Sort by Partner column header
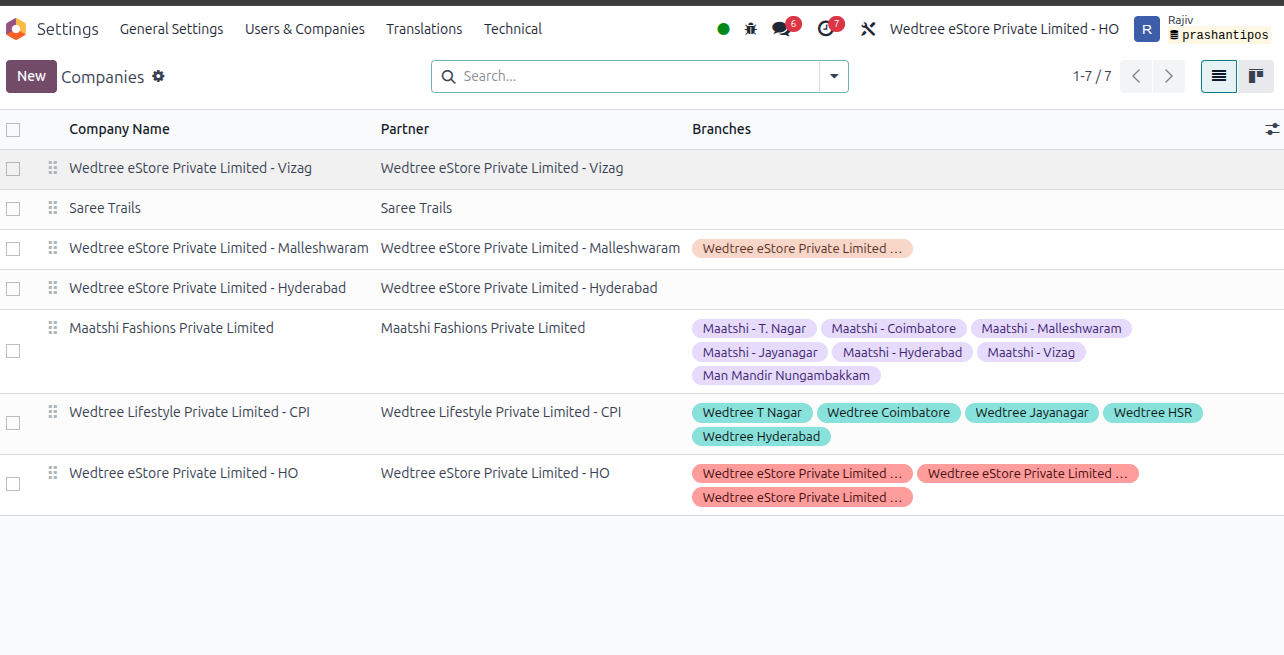 click(405, 129)
